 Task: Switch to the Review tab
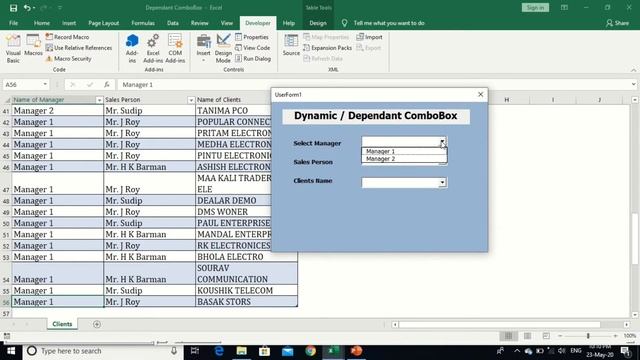pyautogui.click(x=199, y=23)
